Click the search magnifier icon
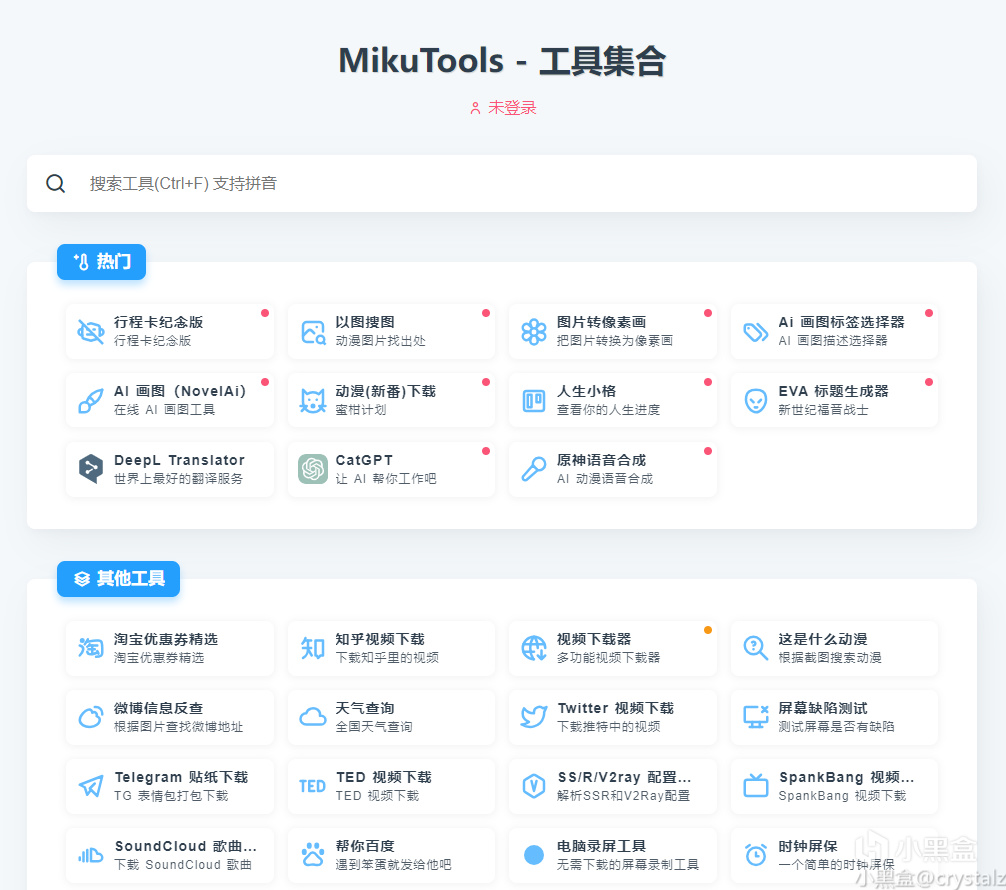 tap(56, 184)
